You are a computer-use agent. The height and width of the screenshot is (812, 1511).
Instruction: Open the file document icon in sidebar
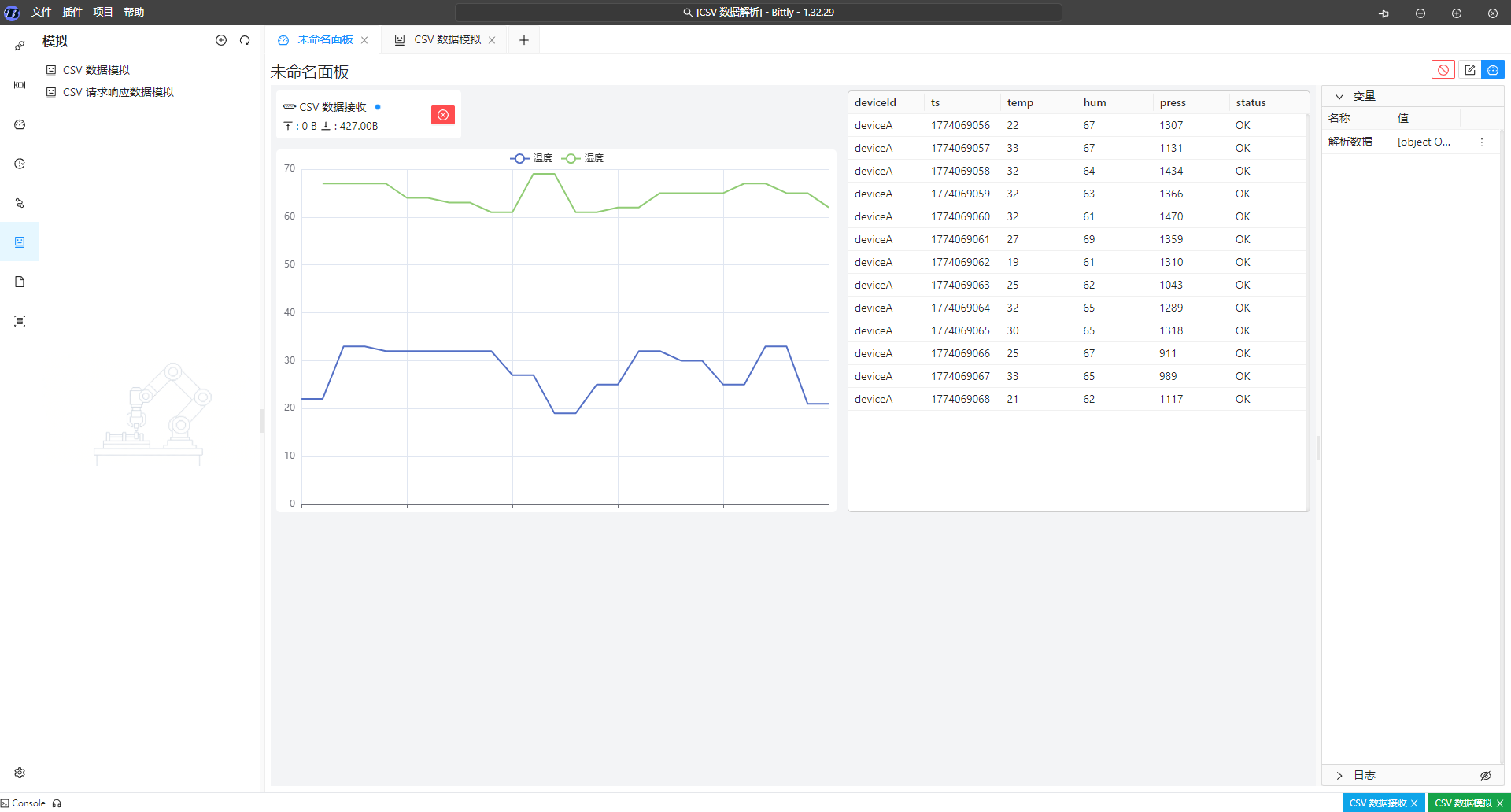pyautogui.click(x=20, y=282)
